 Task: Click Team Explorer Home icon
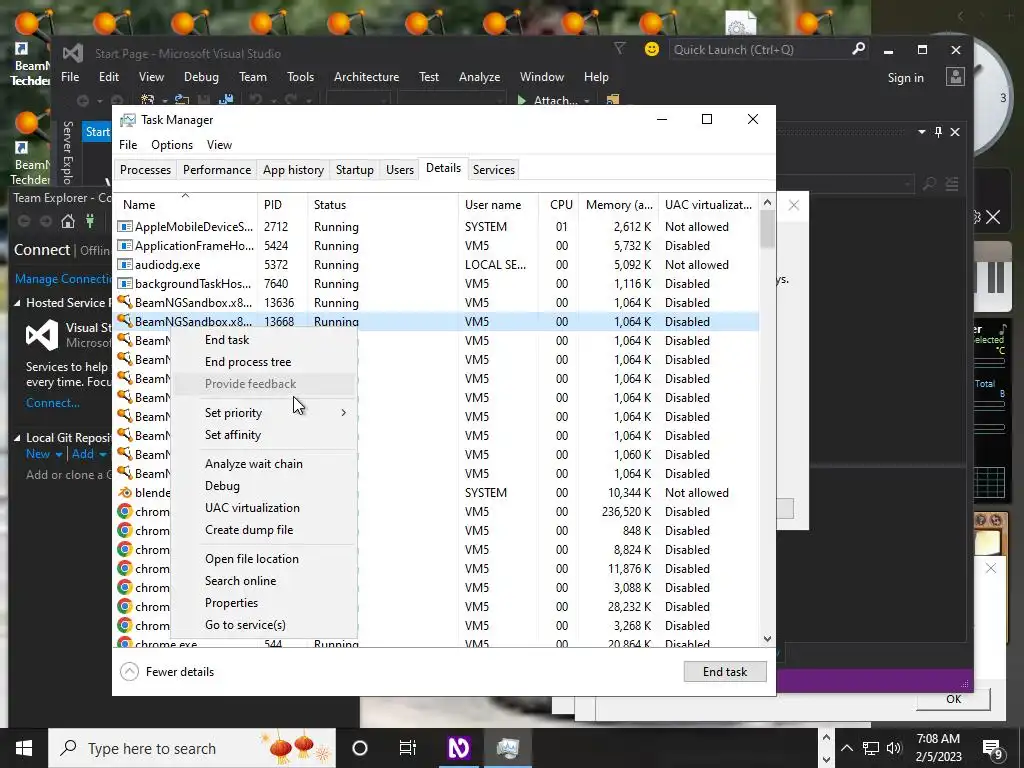click(67, 221)
